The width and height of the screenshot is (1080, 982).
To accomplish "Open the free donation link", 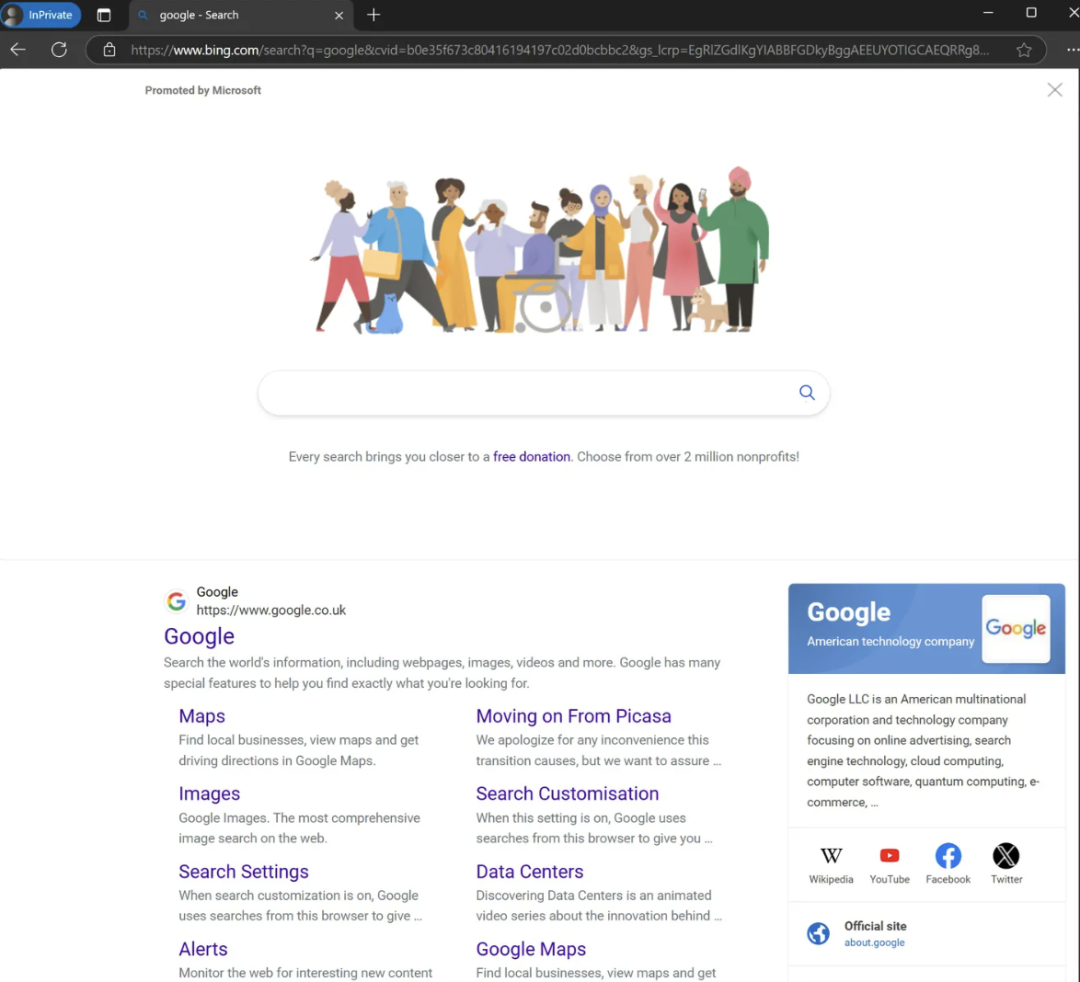I will coord(531,457).
